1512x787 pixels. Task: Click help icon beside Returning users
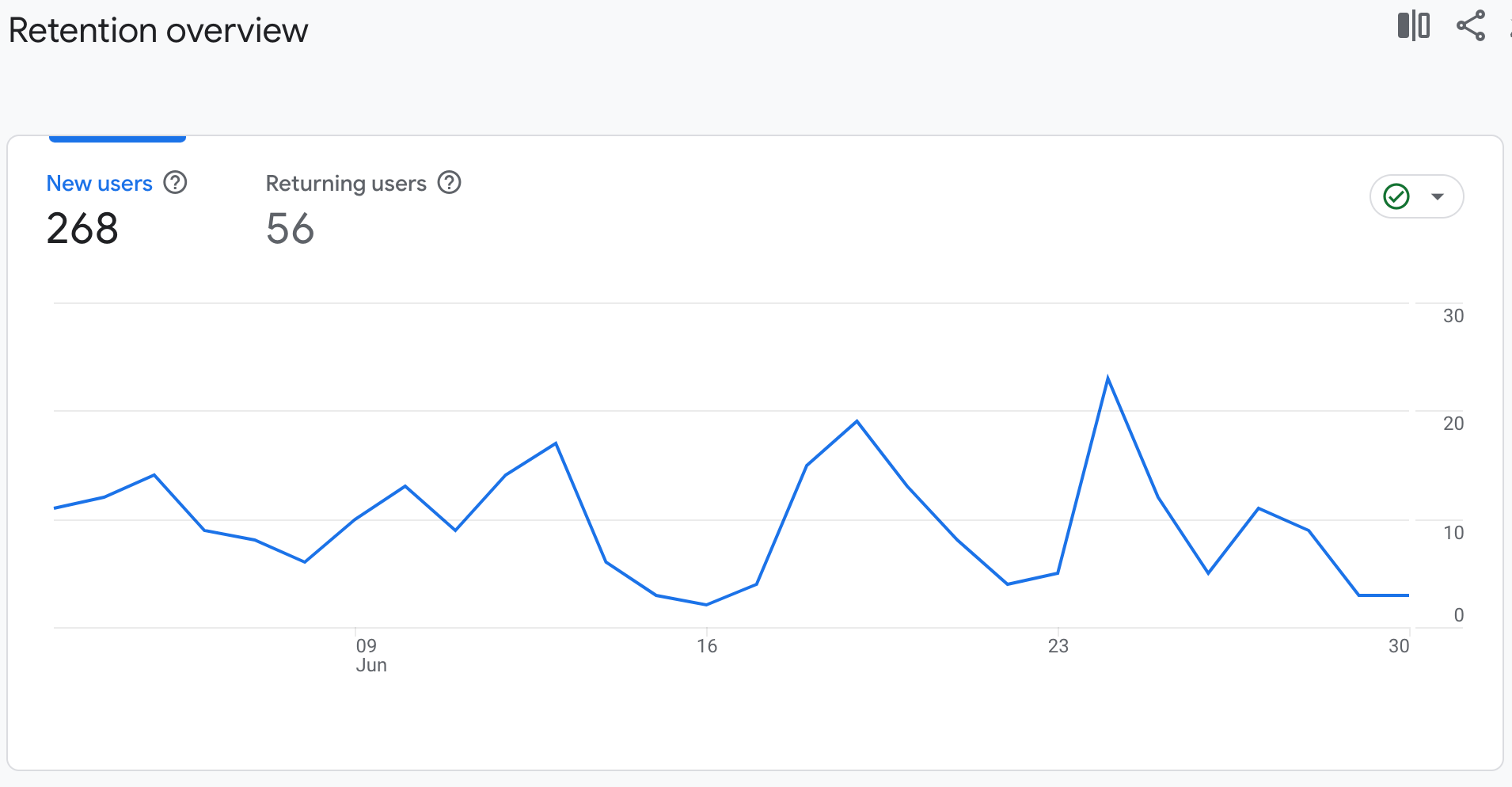(x=450, y=183)
